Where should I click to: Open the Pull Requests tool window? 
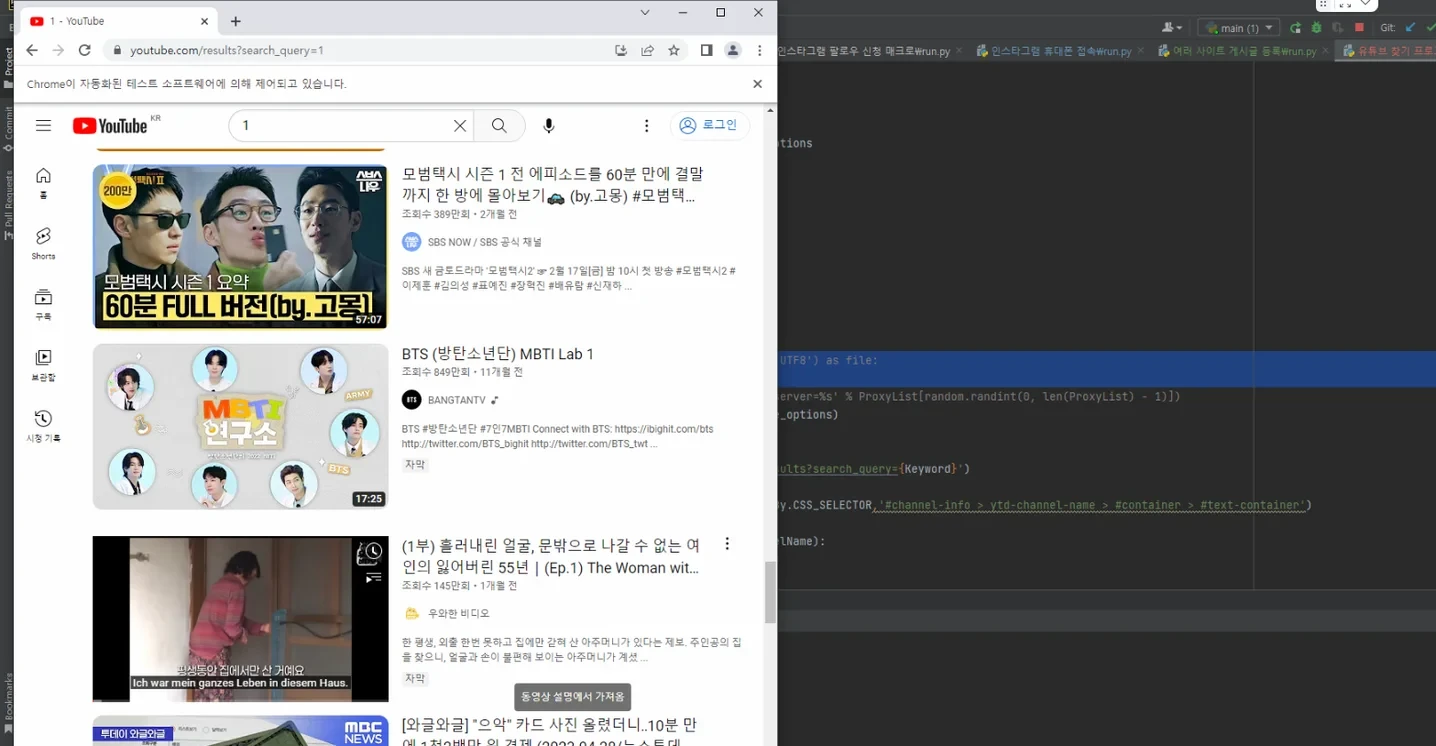point(8,205)
